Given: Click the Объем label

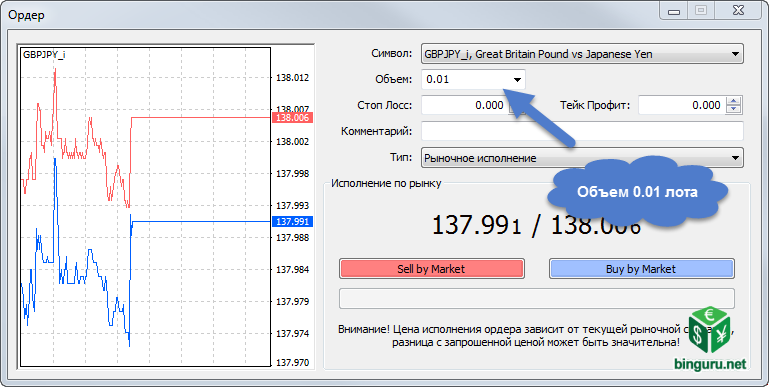Looking at the screenshot, I should (393, 79).
